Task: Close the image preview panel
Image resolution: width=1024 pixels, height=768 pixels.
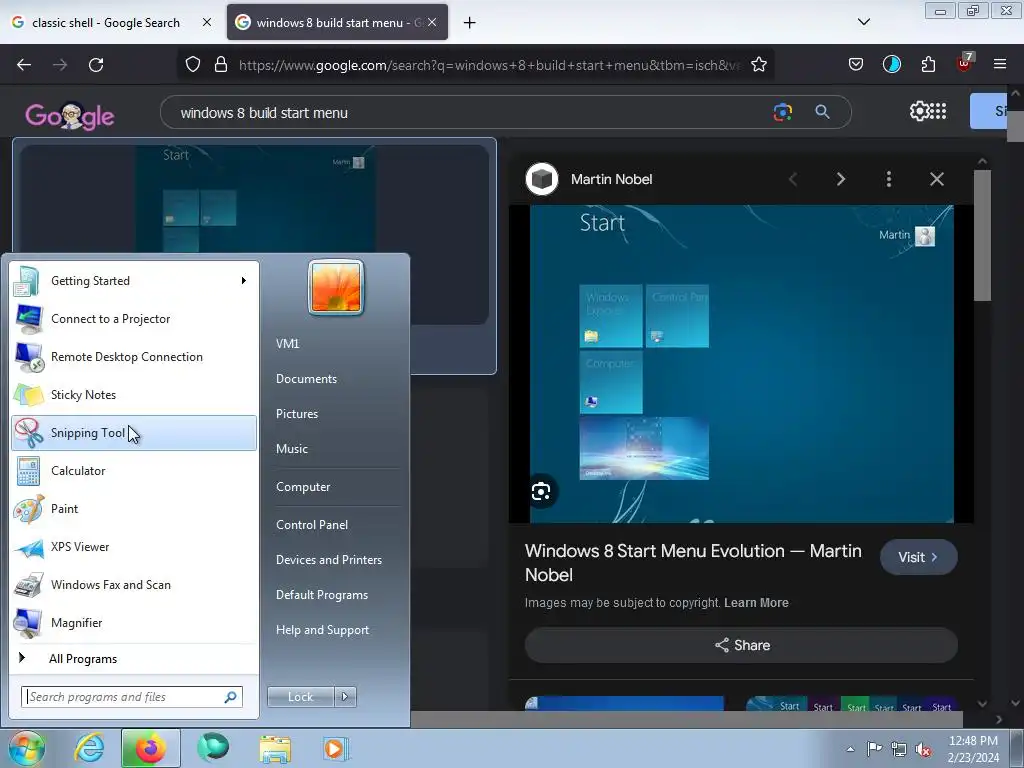Action: (x=937, y=179)
